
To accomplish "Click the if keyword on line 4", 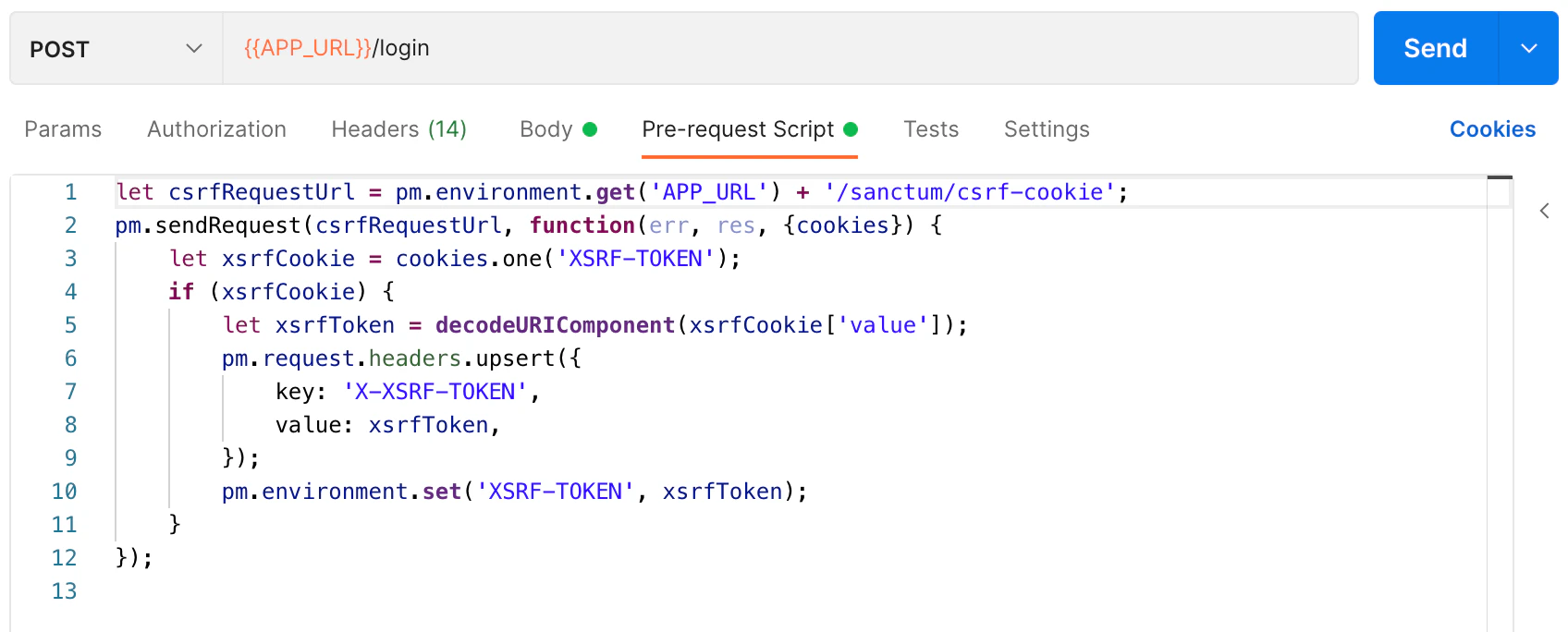I will [181, 292].
